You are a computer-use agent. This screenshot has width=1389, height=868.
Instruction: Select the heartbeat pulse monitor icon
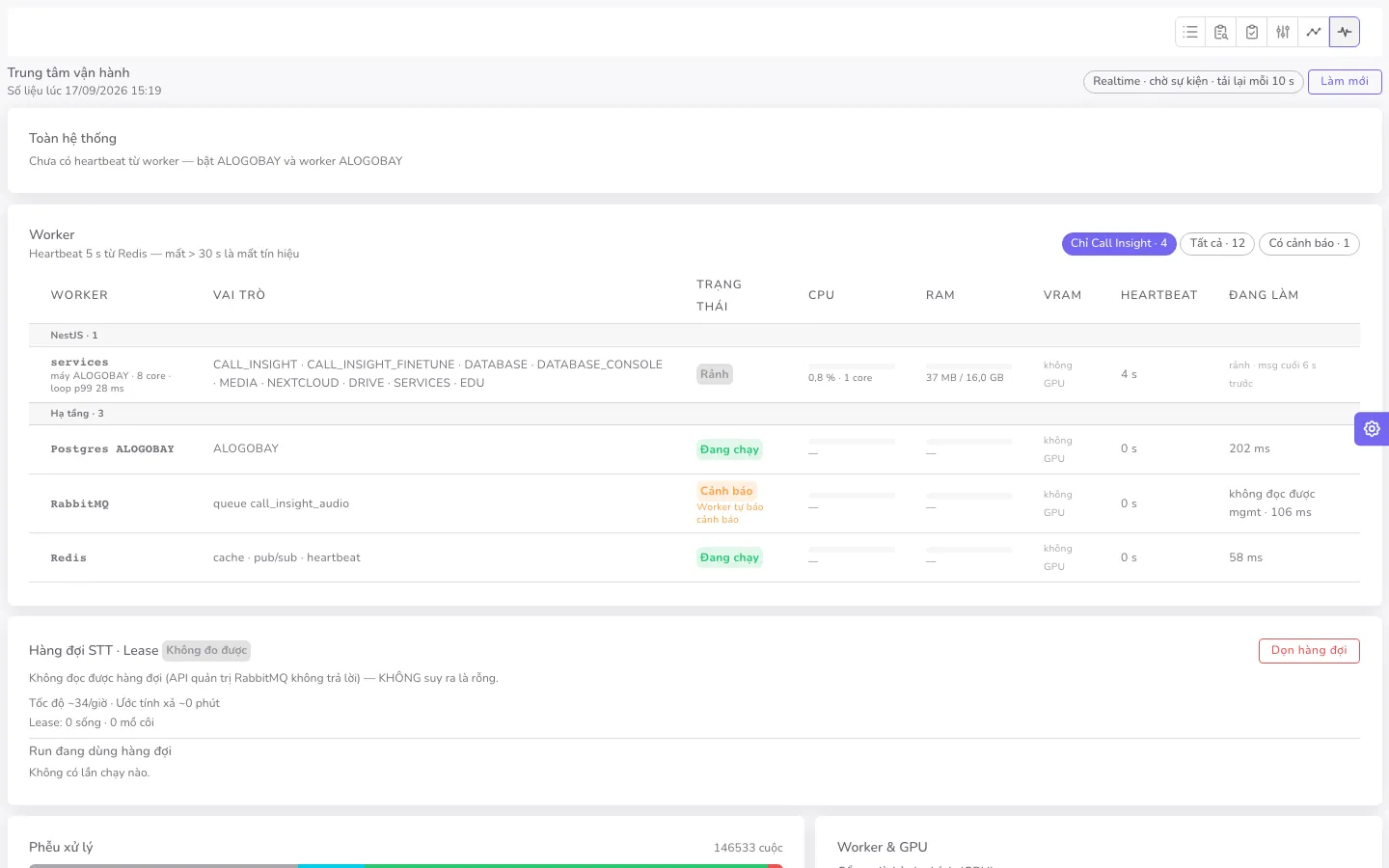coord(1345,32)
